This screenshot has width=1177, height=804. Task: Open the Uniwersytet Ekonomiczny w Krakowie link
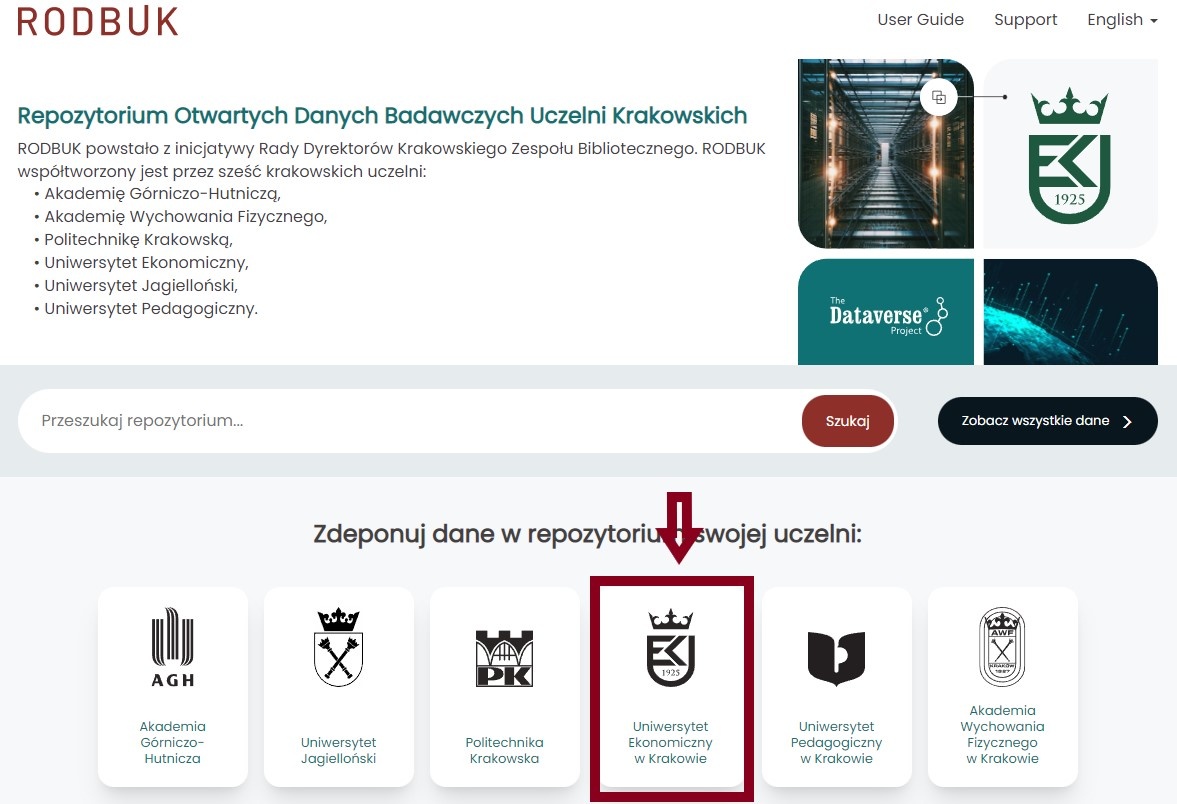pyautogui.click(x=670, y=742)
